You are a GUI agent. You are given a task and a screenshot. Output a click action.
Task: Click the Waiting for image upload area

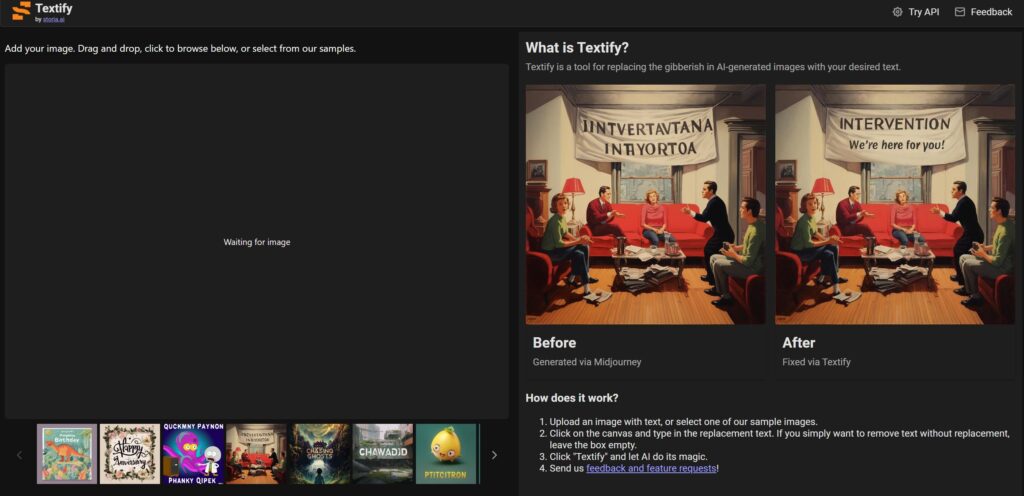click(x=257, y=242)
